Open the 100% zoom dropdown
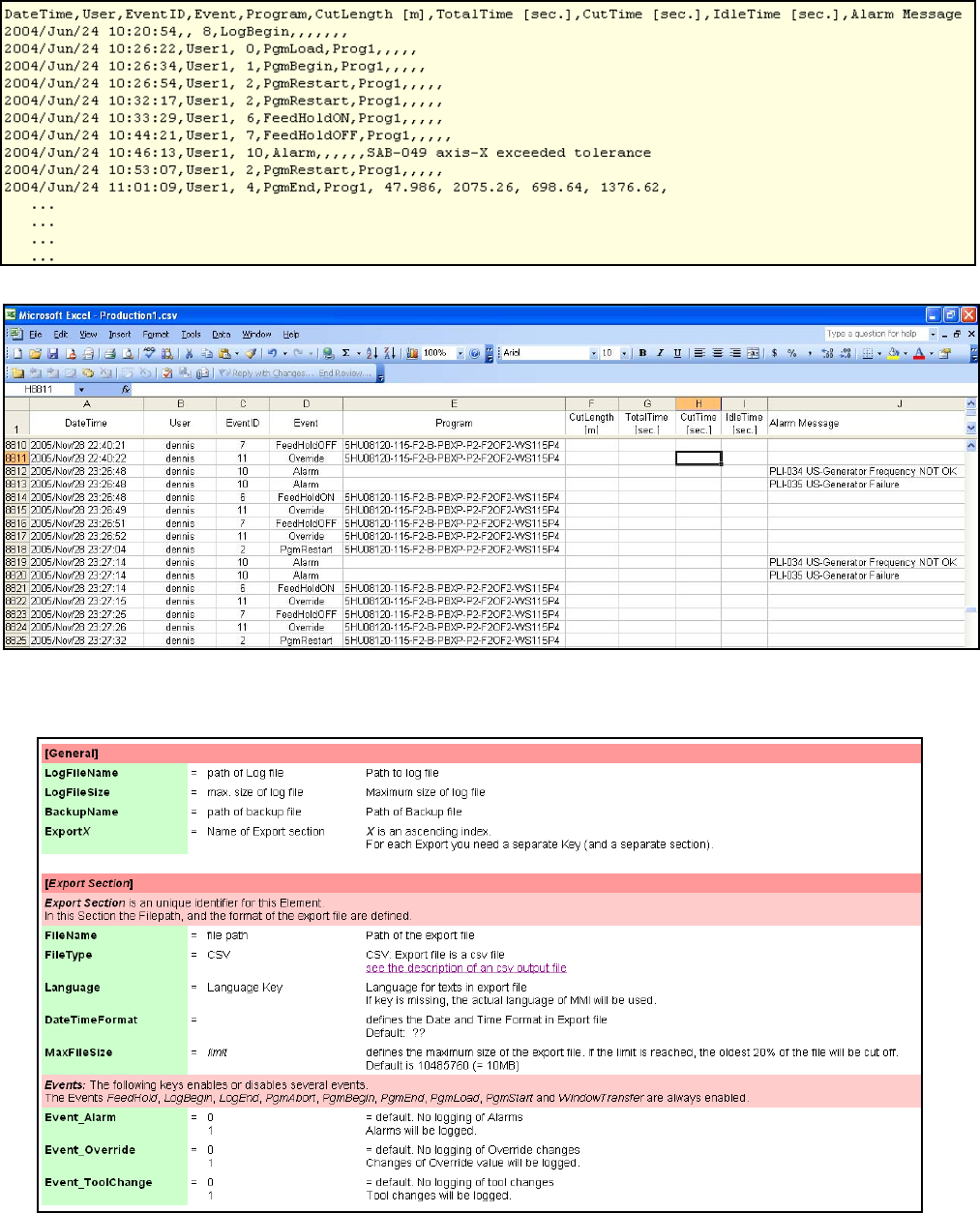The image size is (980, 1213). 460,353
